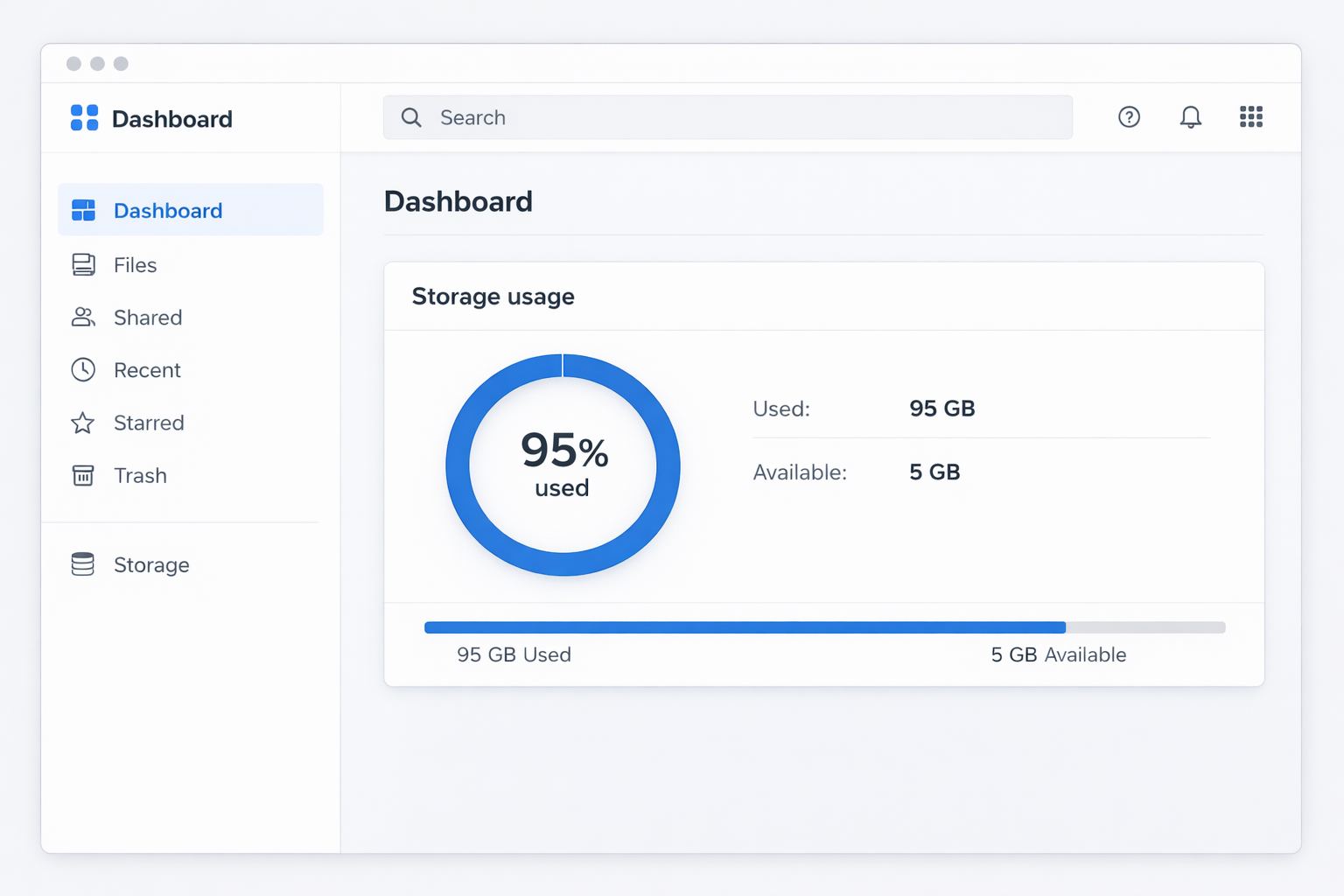
Task: Open the apps grid launcher icon
Action: [1250, 117]
